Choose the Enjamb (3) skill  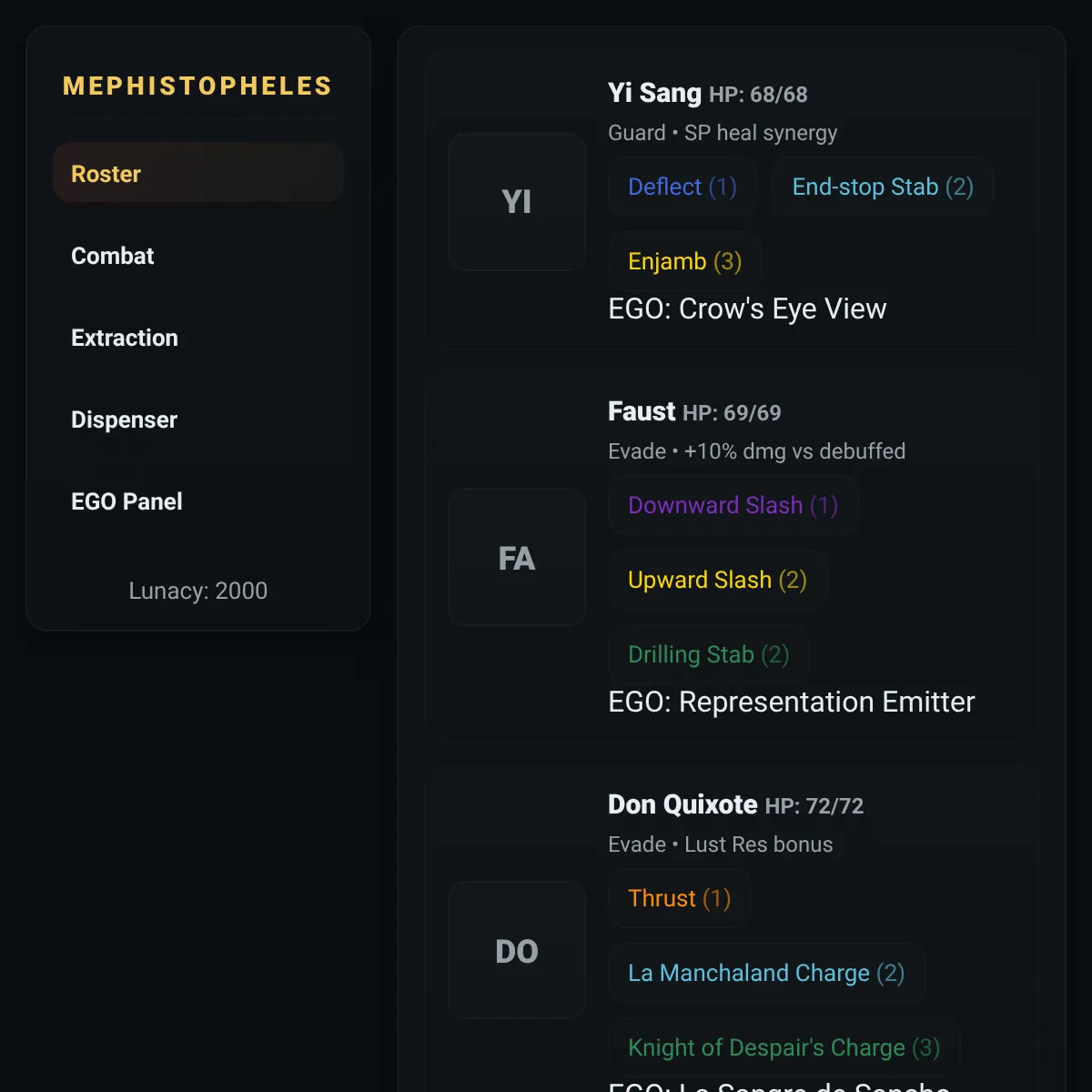pyautogui.click(x=685, y=261)
